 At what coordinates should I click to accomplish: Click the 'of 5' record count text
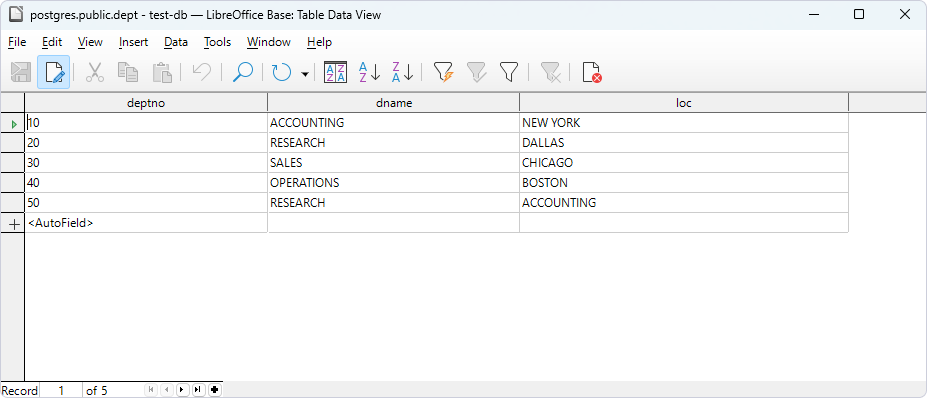(x=97, y=391)
